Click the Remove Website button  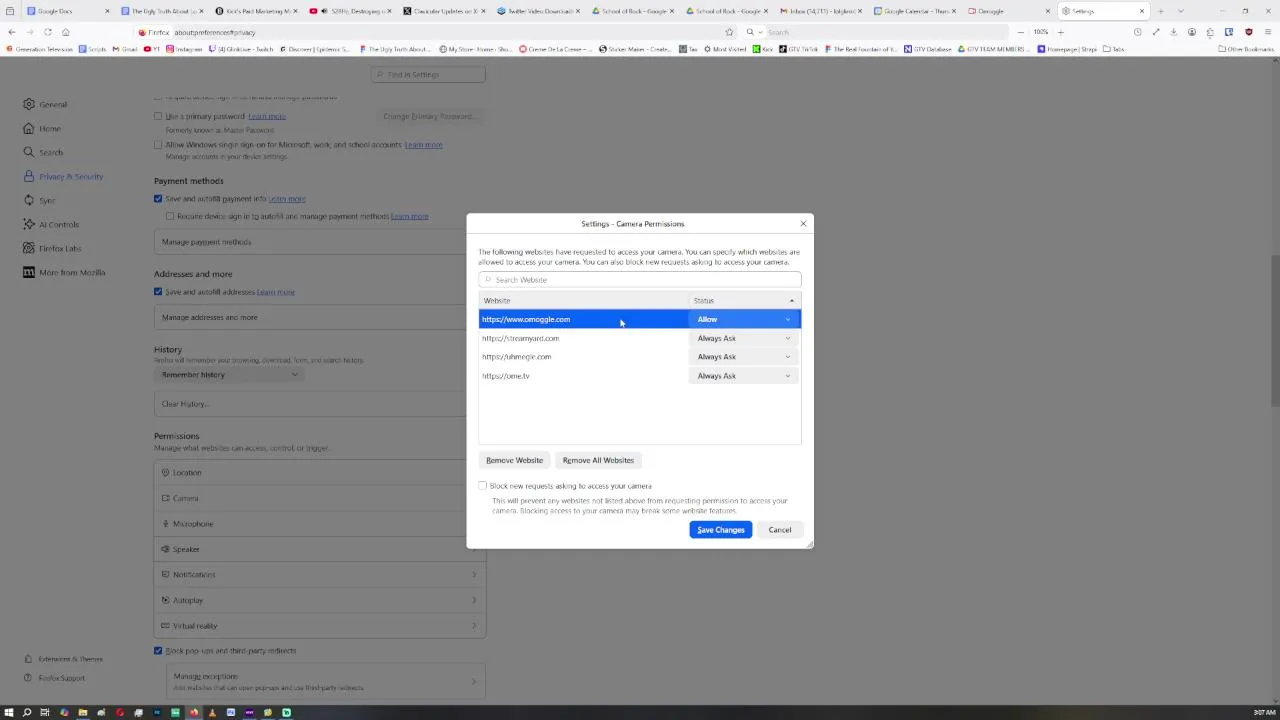(514, 460)
